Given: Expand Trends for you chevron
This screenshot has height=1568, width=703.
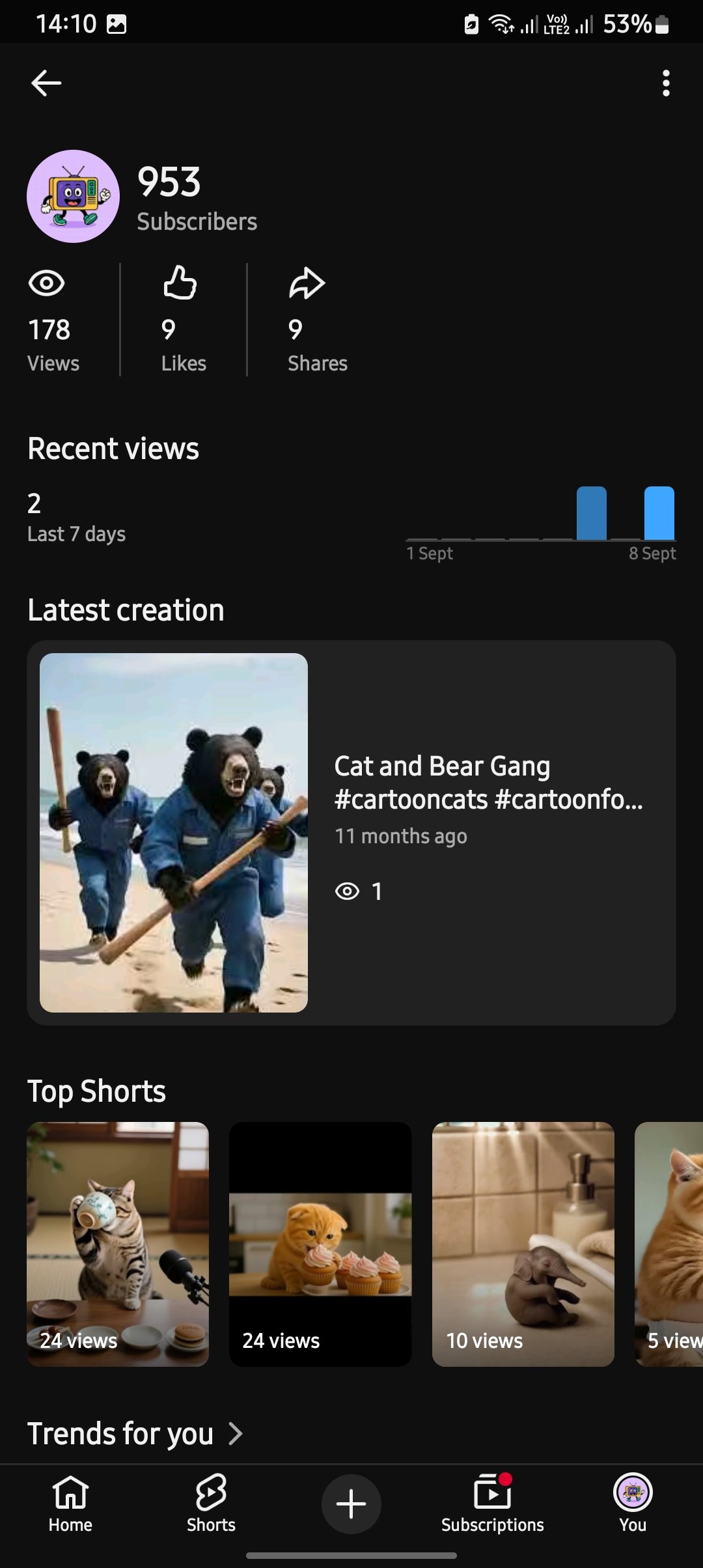Looking at the screenshot, I should 236,1433.
